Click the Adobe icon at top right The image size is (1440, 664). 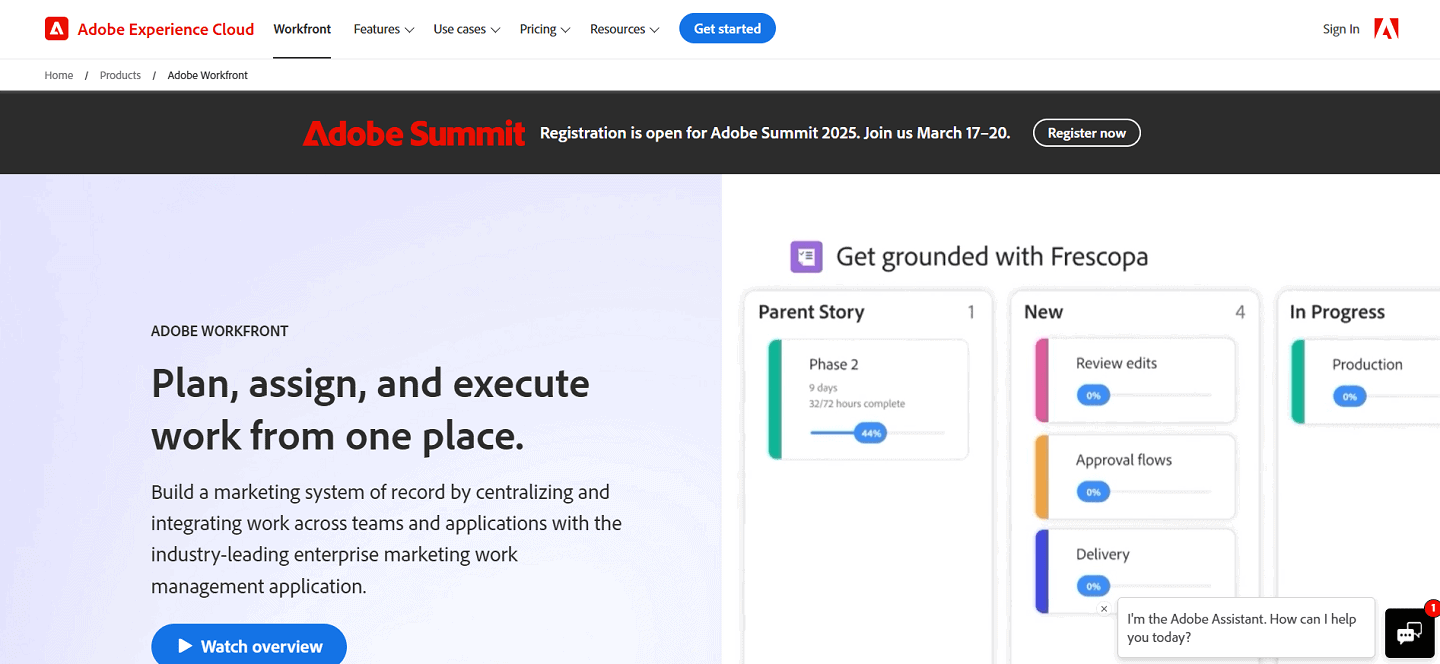[1386, 28]
